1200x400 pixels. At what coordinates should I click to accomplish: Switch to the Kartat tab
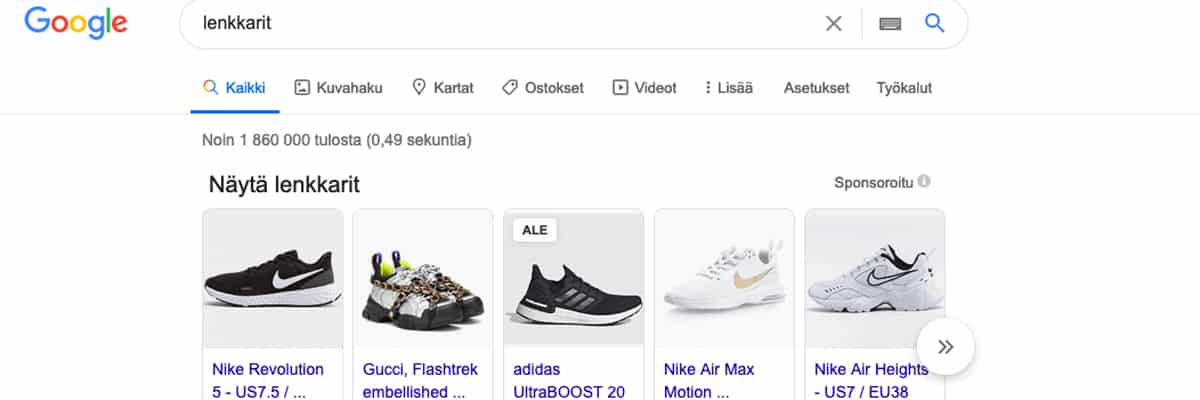tap(442, 88)
